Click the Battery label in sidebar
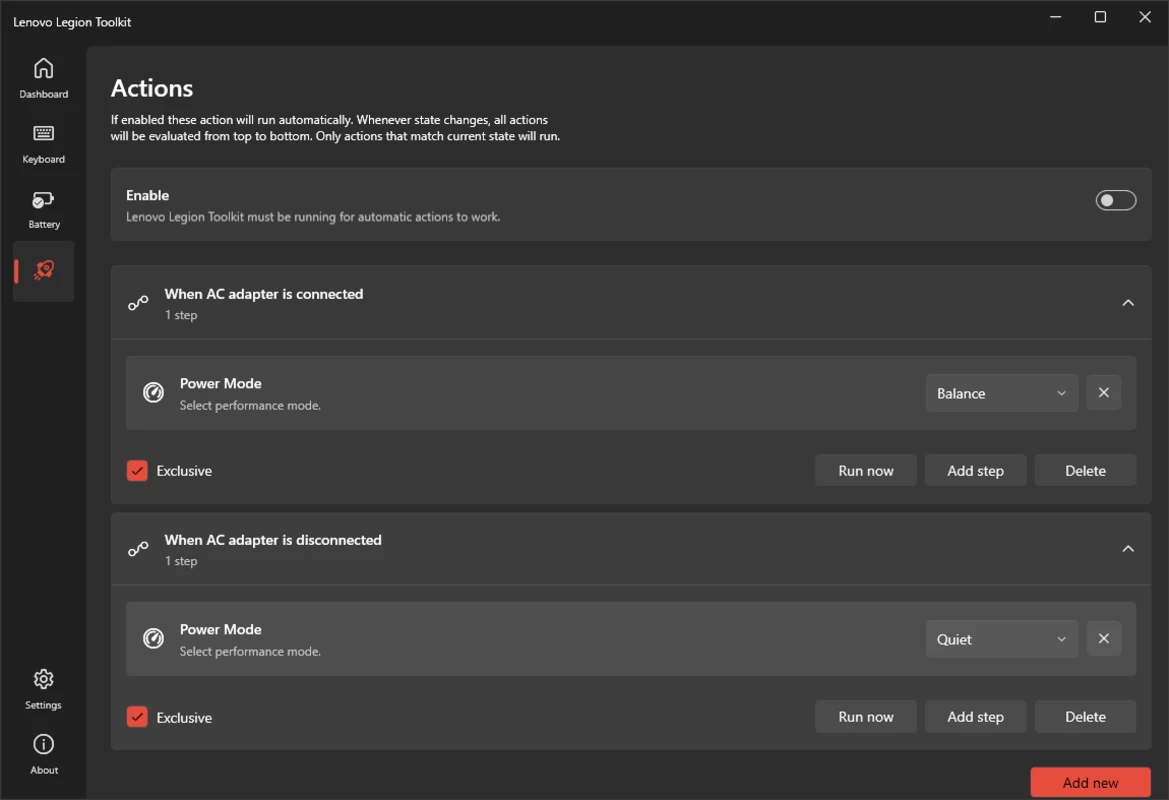1169x800 pixels. 44,224
